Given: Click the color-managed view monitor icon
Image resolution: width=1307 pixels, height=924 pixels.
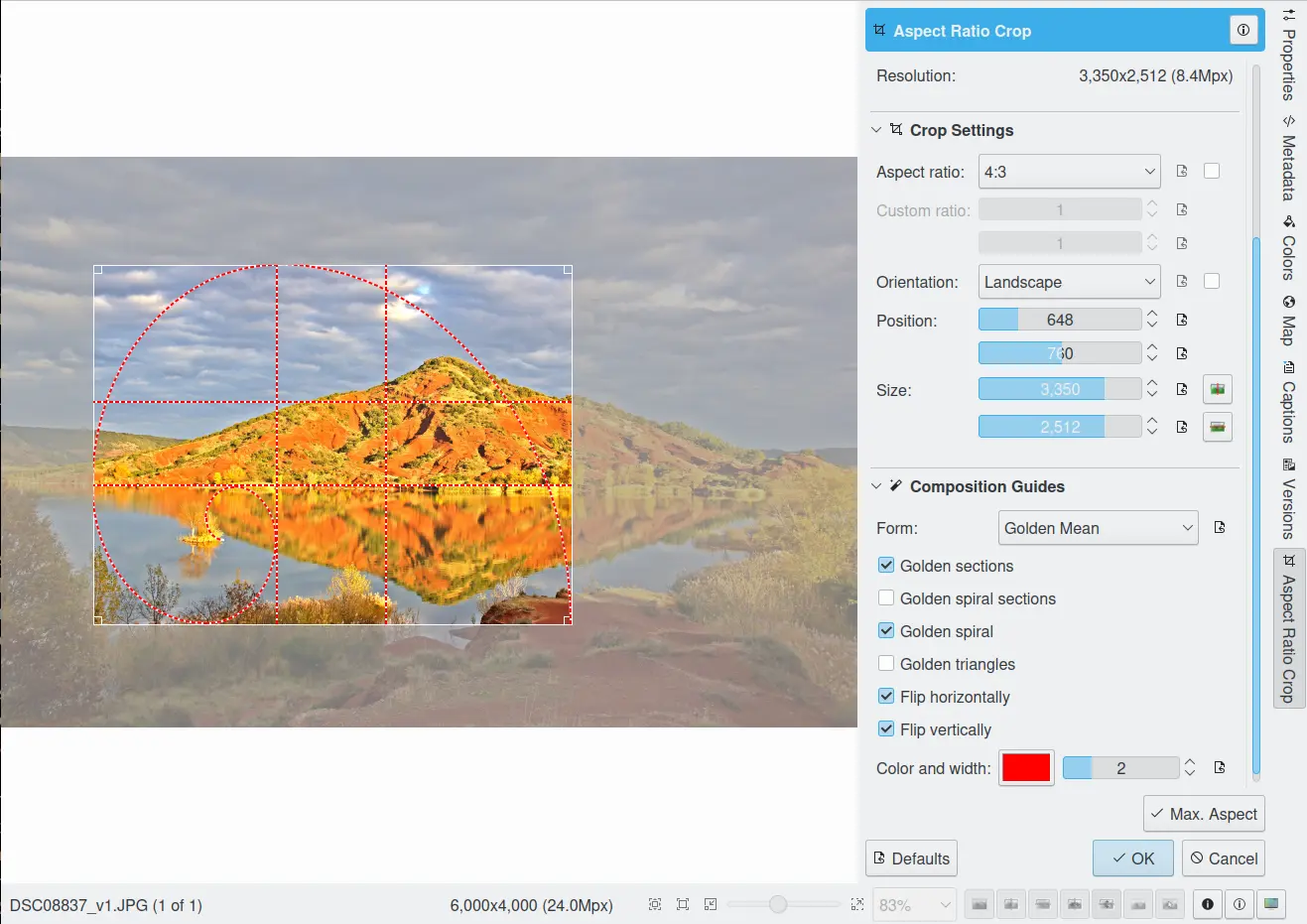Looking at the screenshot, I should coord(1270,904).
